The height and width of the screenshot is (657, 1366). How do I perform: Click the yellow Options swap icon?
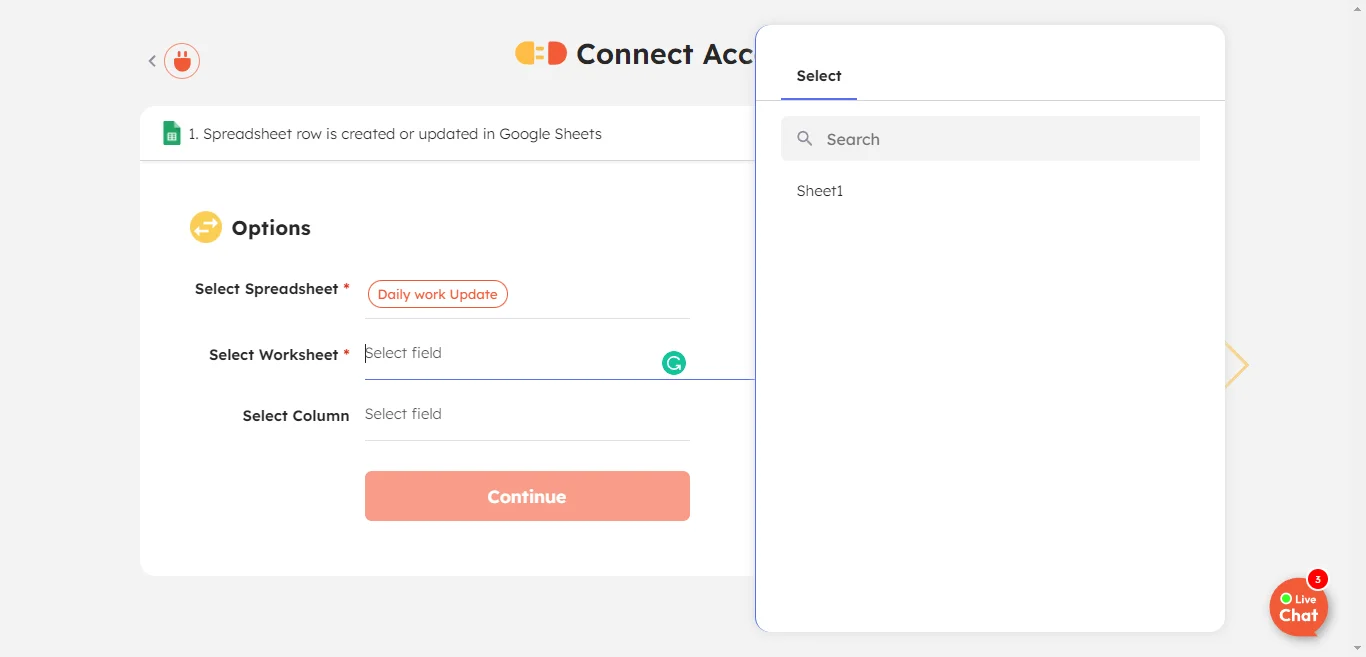tap(206, 227)
